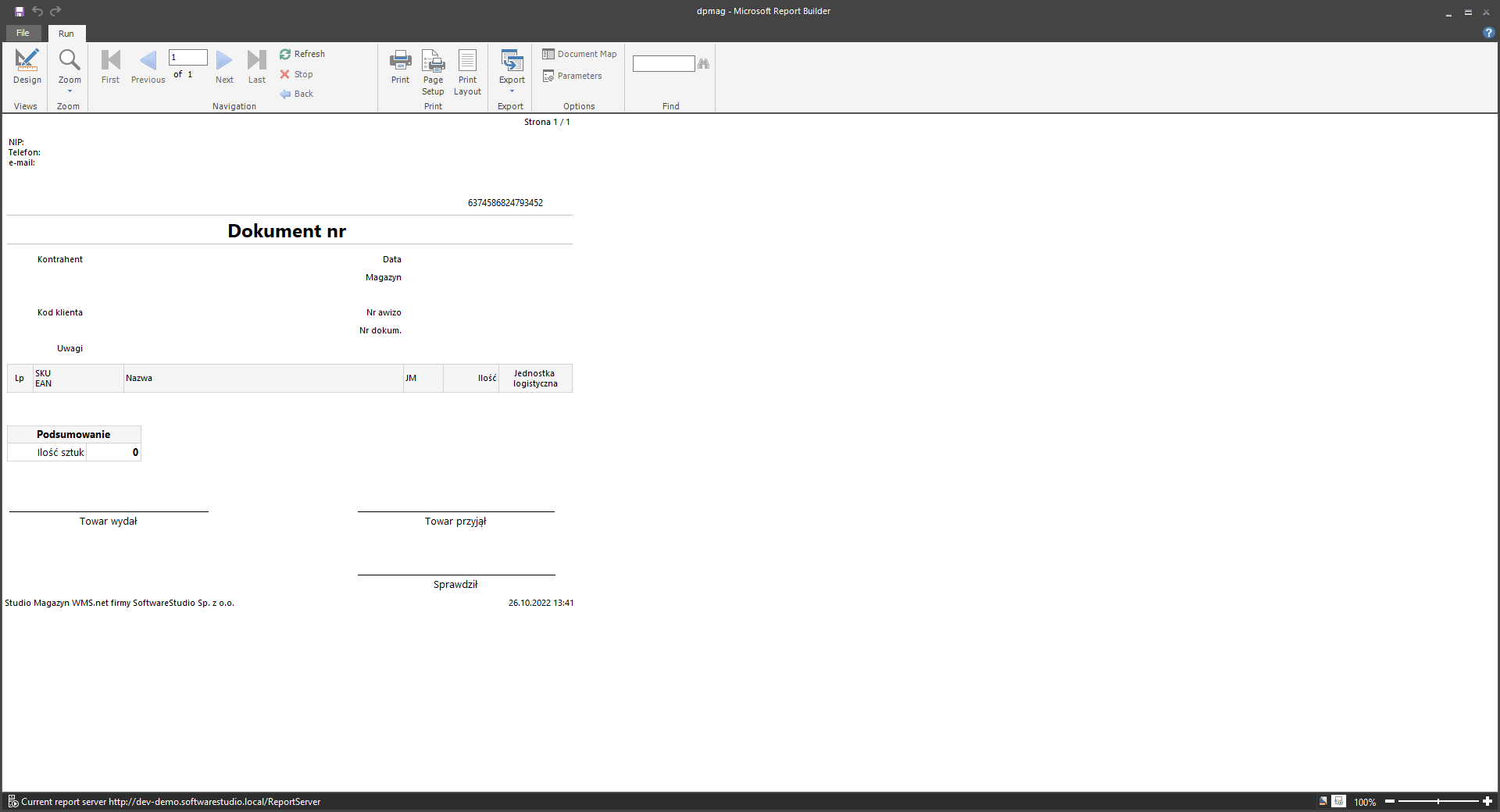Click the Undo arrow in title bar
The height and width of the screenshot is (812, 1500).
click(x=37, y=11)
